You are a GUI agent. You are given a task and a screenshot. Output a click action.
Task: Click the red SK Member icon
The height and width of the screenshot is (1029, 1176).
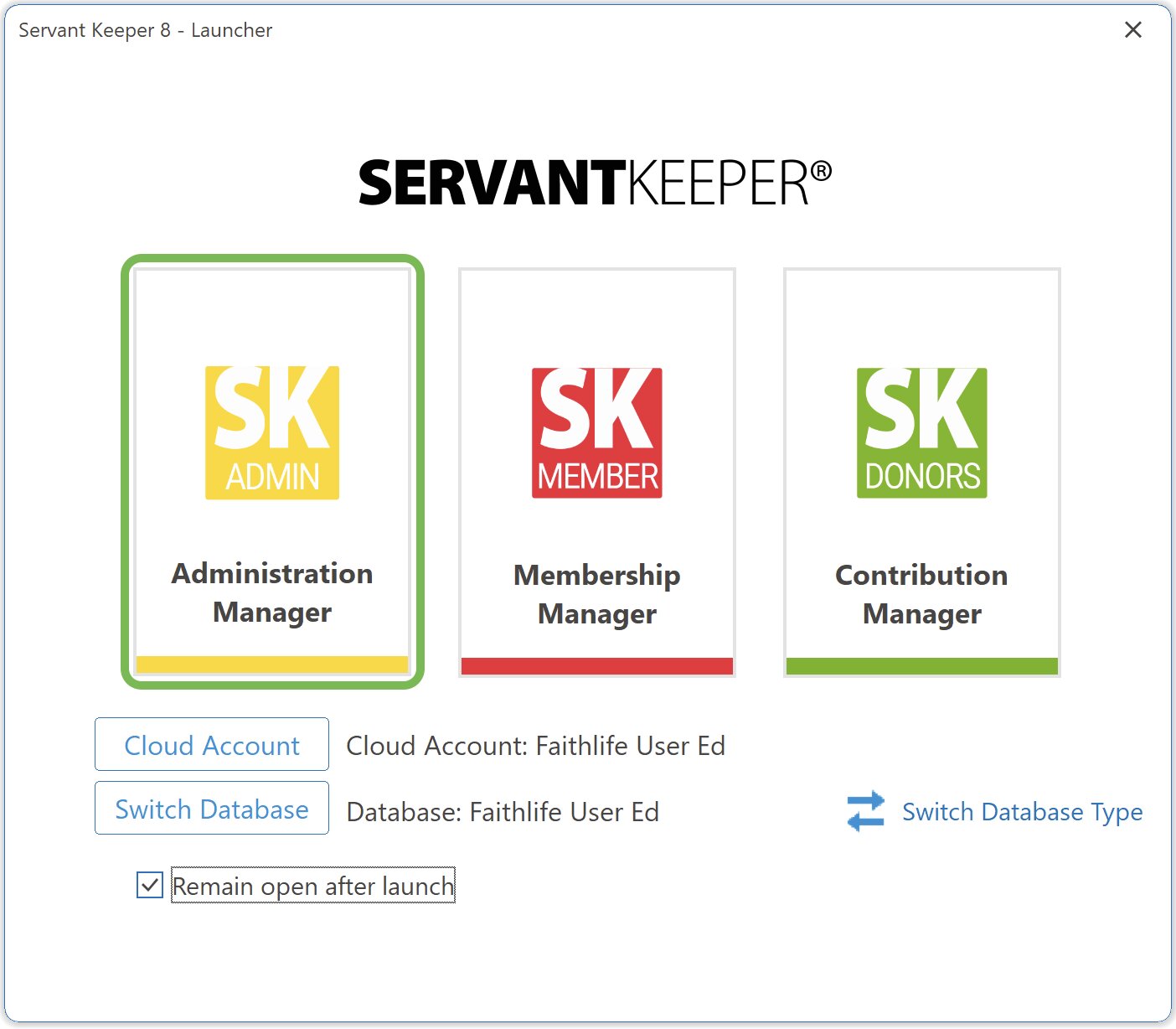click(x=596, y=432)
